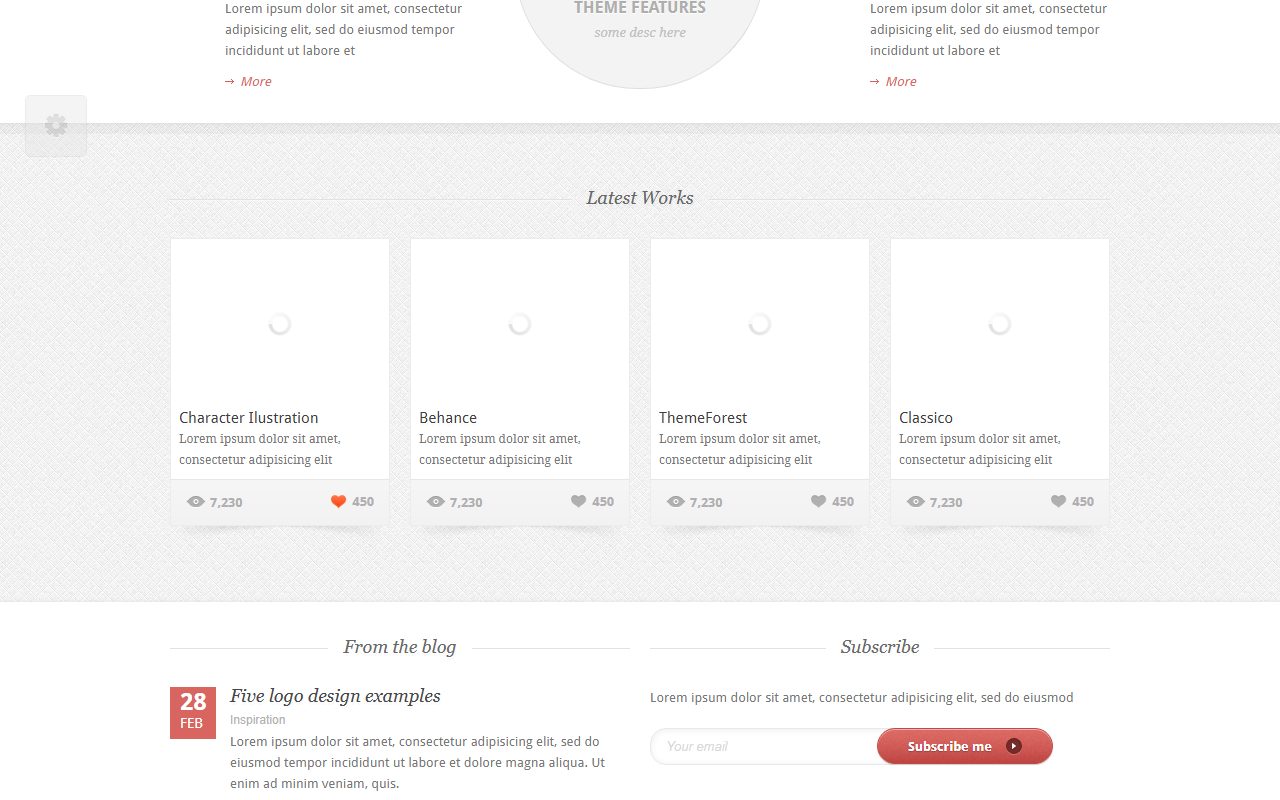This screenshot has height=800, width=1280.
Task: Click the eye views icon on Classico card
Action: [x=915, y=502]
